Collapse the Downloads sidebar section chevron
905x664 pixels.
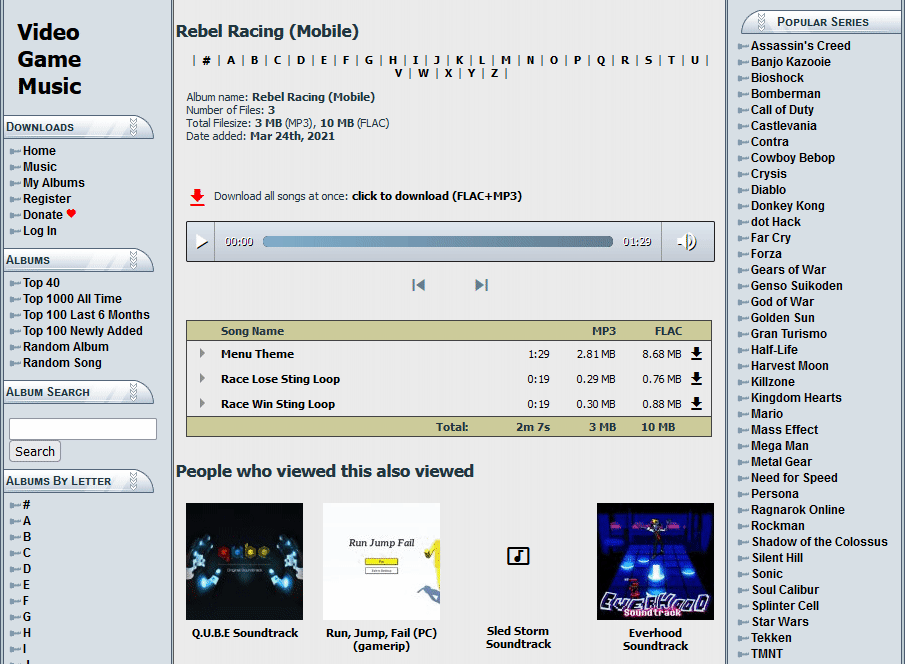coord(133,126)
